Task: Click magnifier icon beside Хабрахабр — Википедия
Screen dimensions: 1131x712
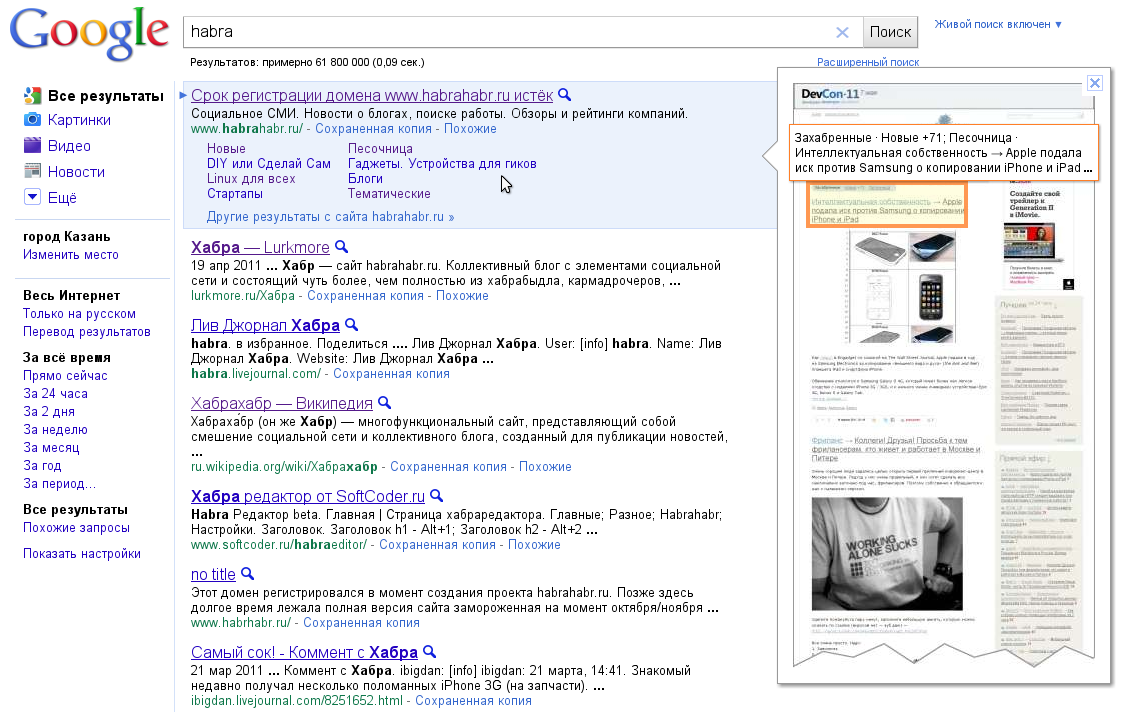Action: [384, 403]
